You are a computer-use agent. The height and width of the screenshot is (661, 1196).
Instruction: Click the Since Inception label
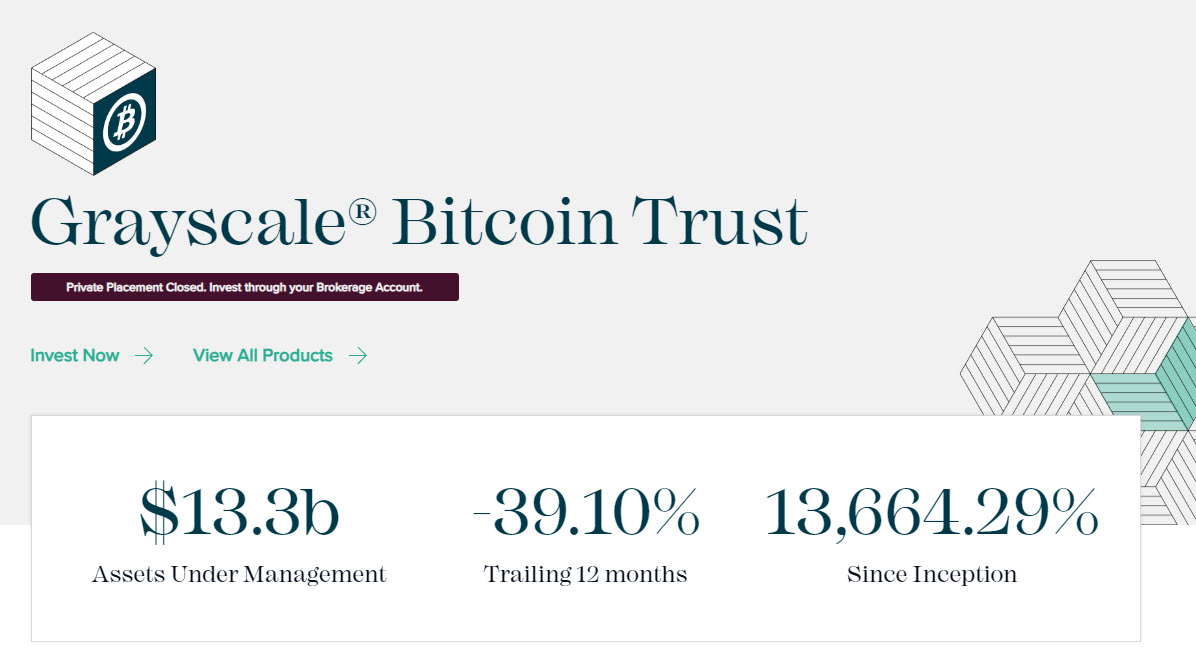(932, 574)
